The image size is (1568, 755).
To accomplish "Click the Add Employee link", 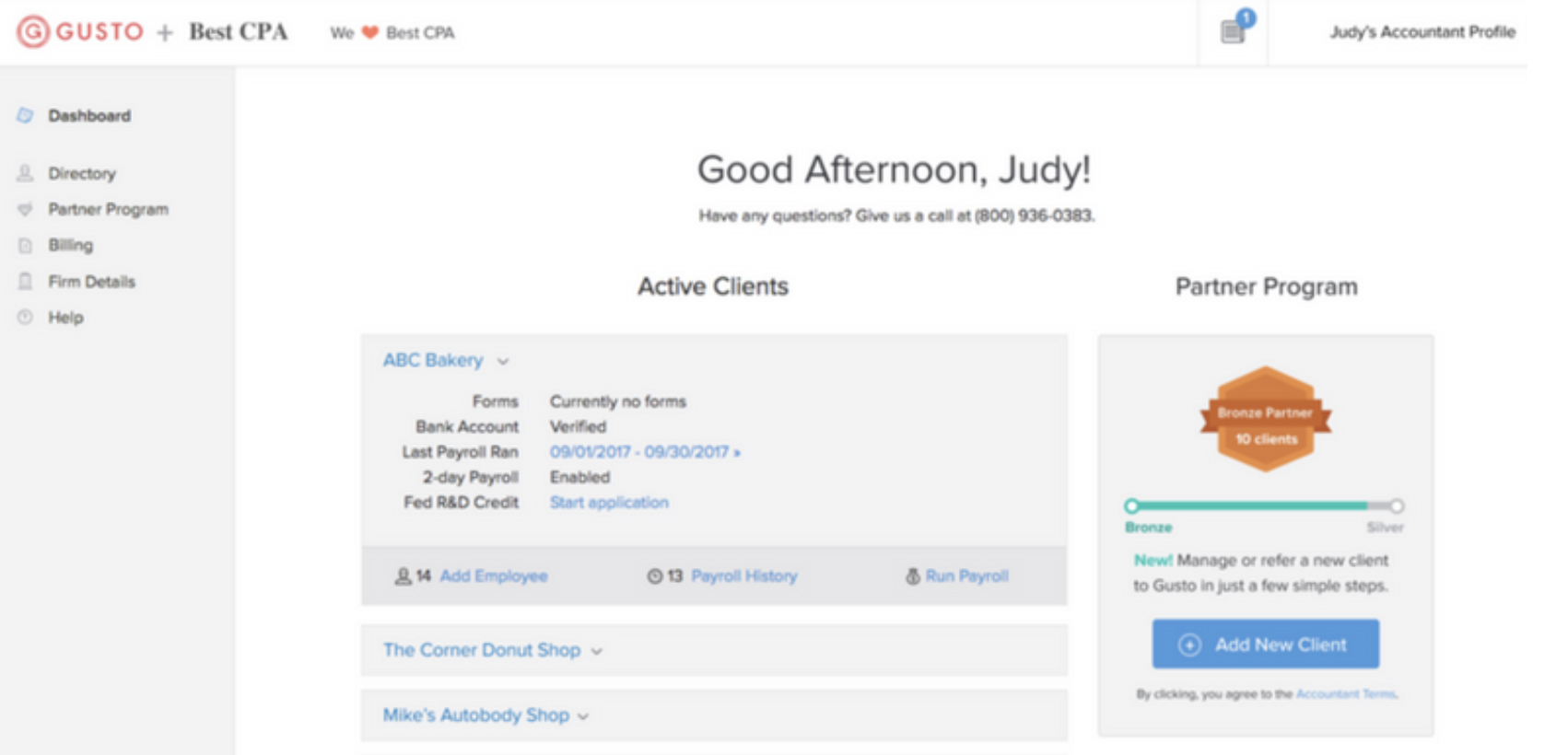I will point(494,576).
